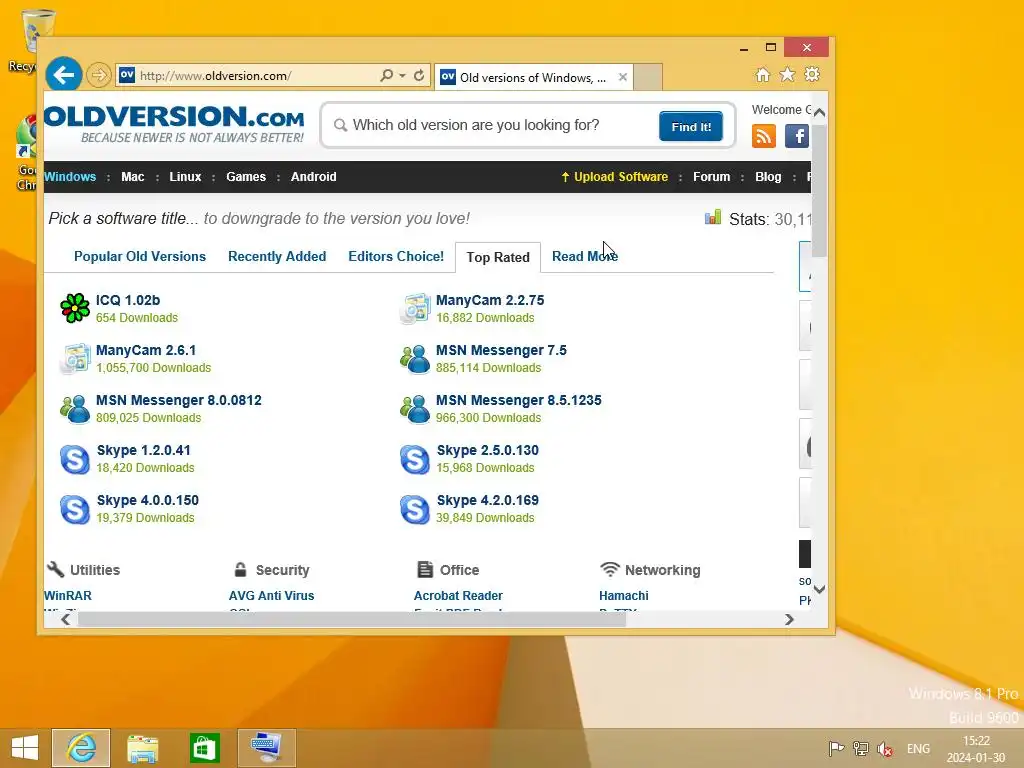Click the browser Forward arrow button

tap(99, 75)
